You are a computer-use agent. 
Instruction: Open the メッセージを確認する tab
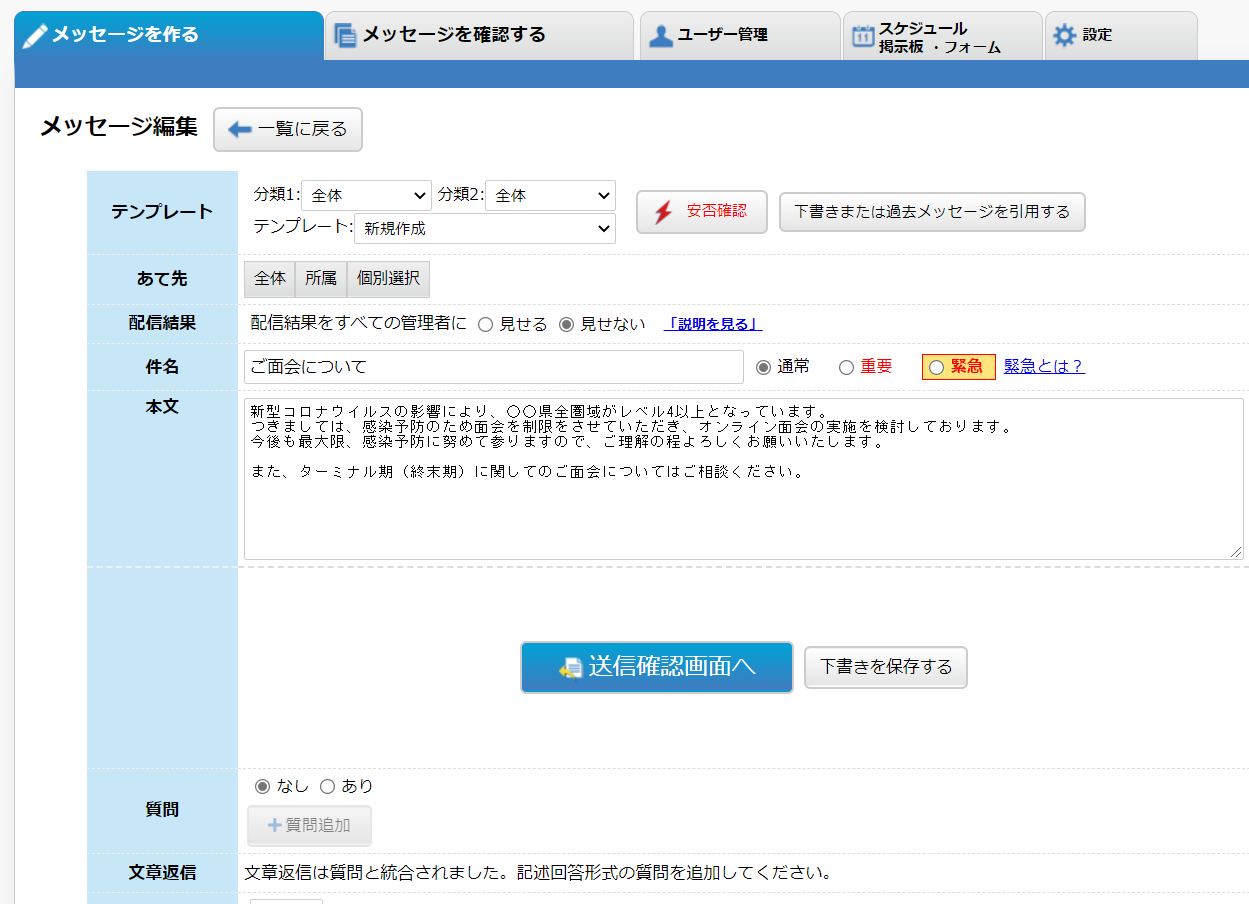479,36
